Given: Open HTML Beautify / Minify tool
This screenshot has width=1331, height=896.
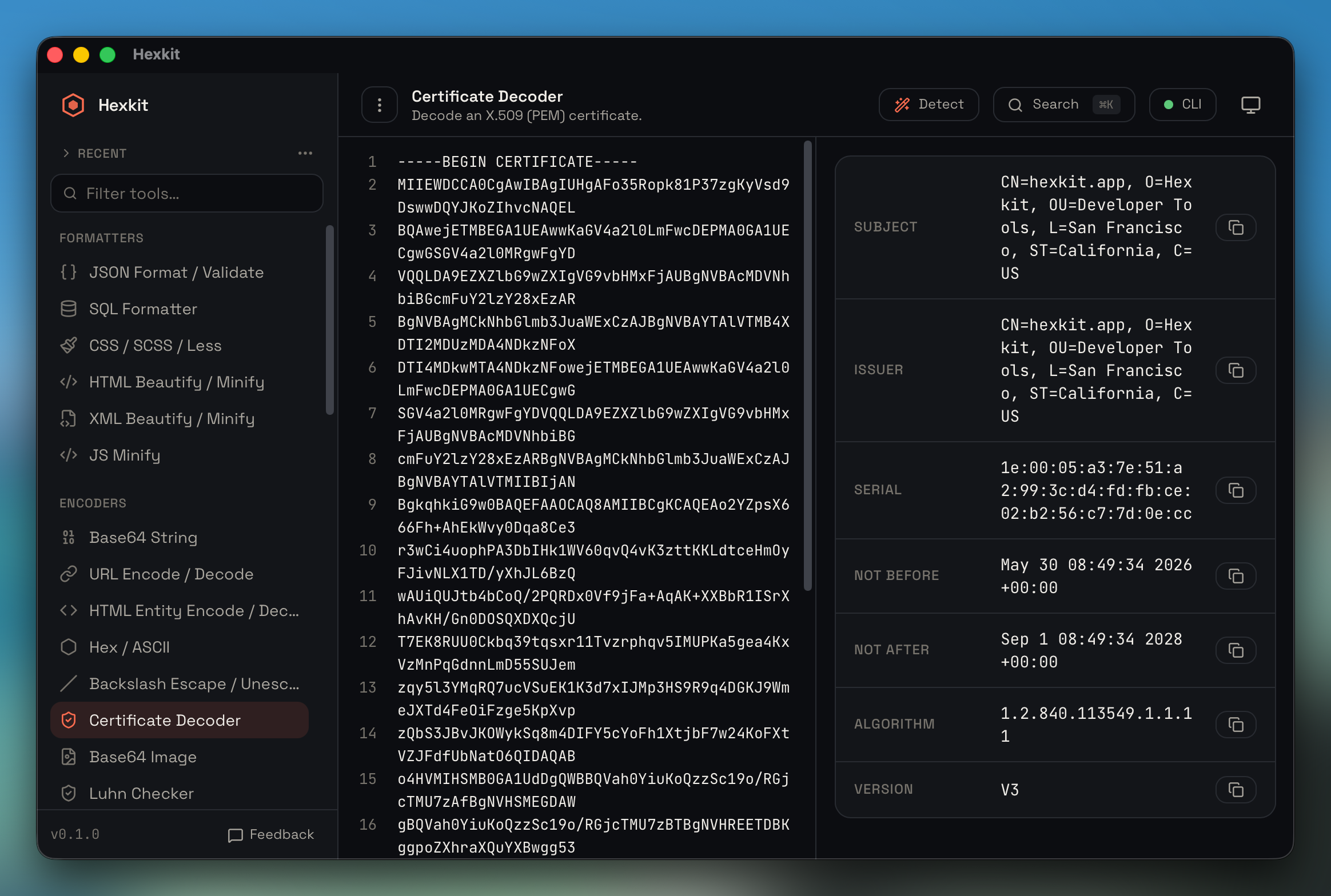Looking at the screenshot, I should click(x=180, y=382).
